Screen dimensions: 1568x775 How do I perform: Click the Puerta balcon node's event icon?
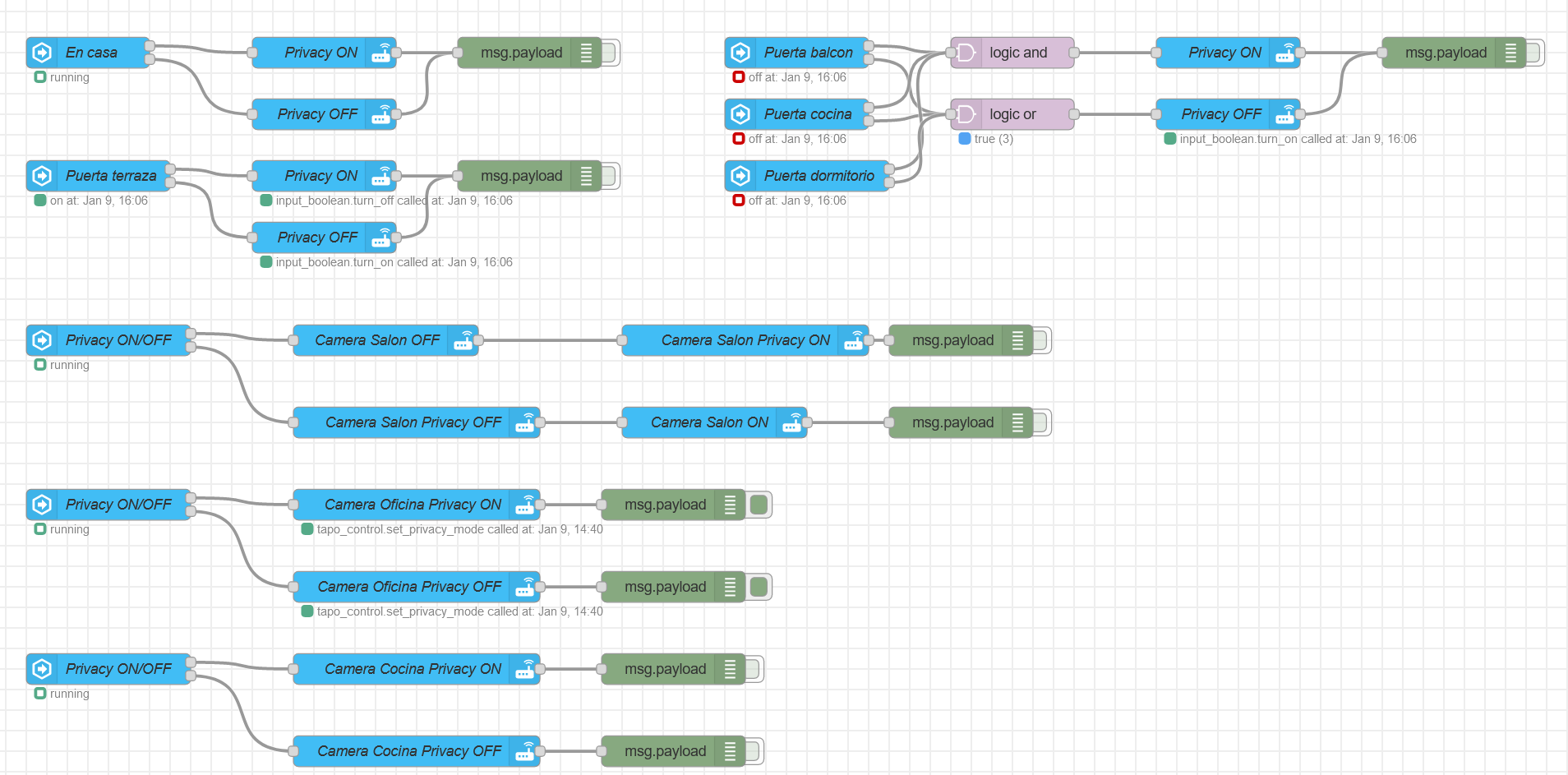(x=740, y=53)
